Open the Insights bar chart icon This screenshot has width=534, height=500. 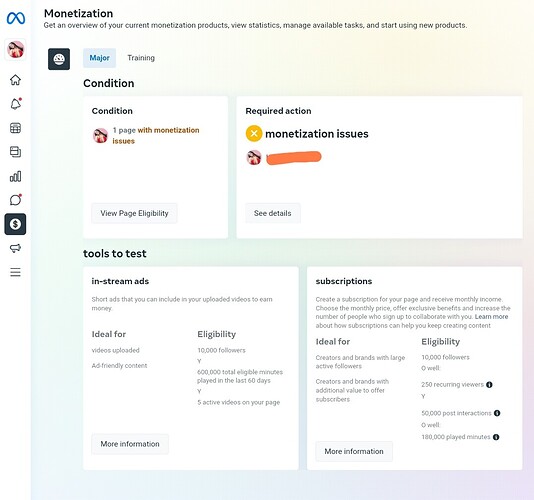point(15,176)
